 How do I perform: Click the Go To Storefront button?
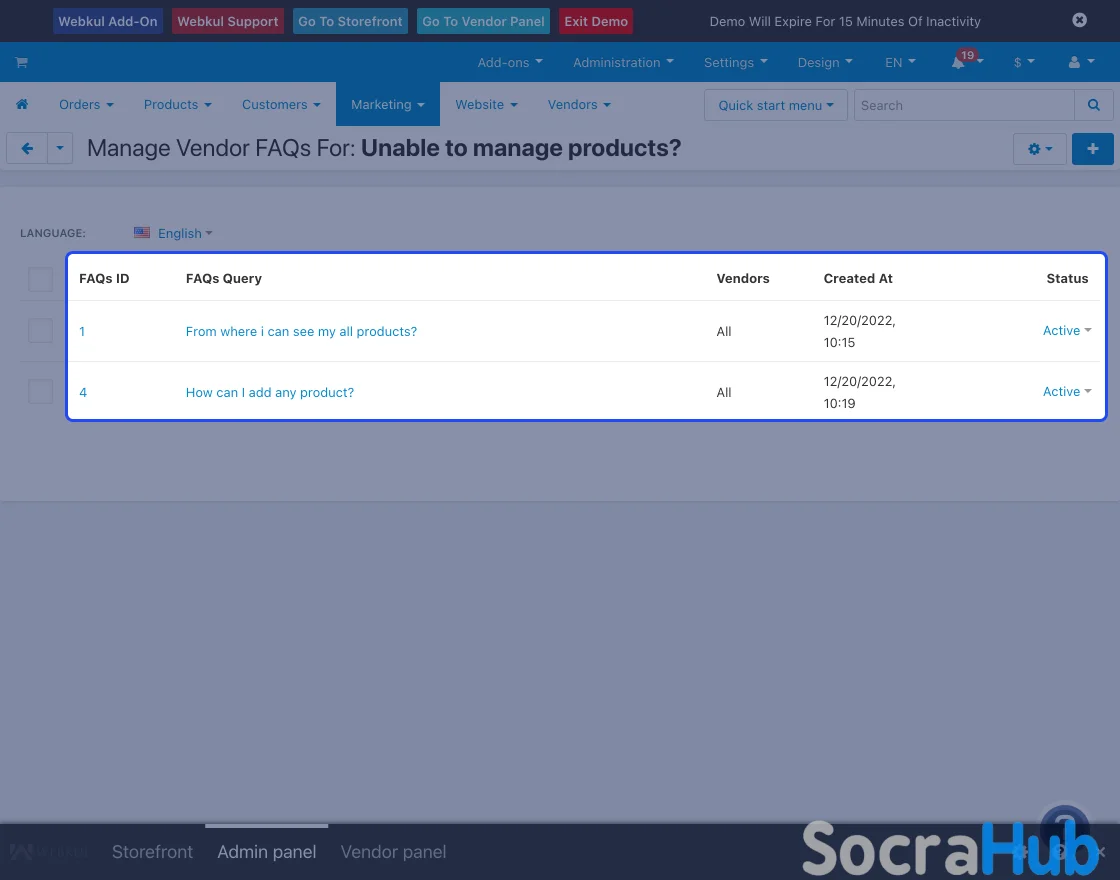[350, 21]
